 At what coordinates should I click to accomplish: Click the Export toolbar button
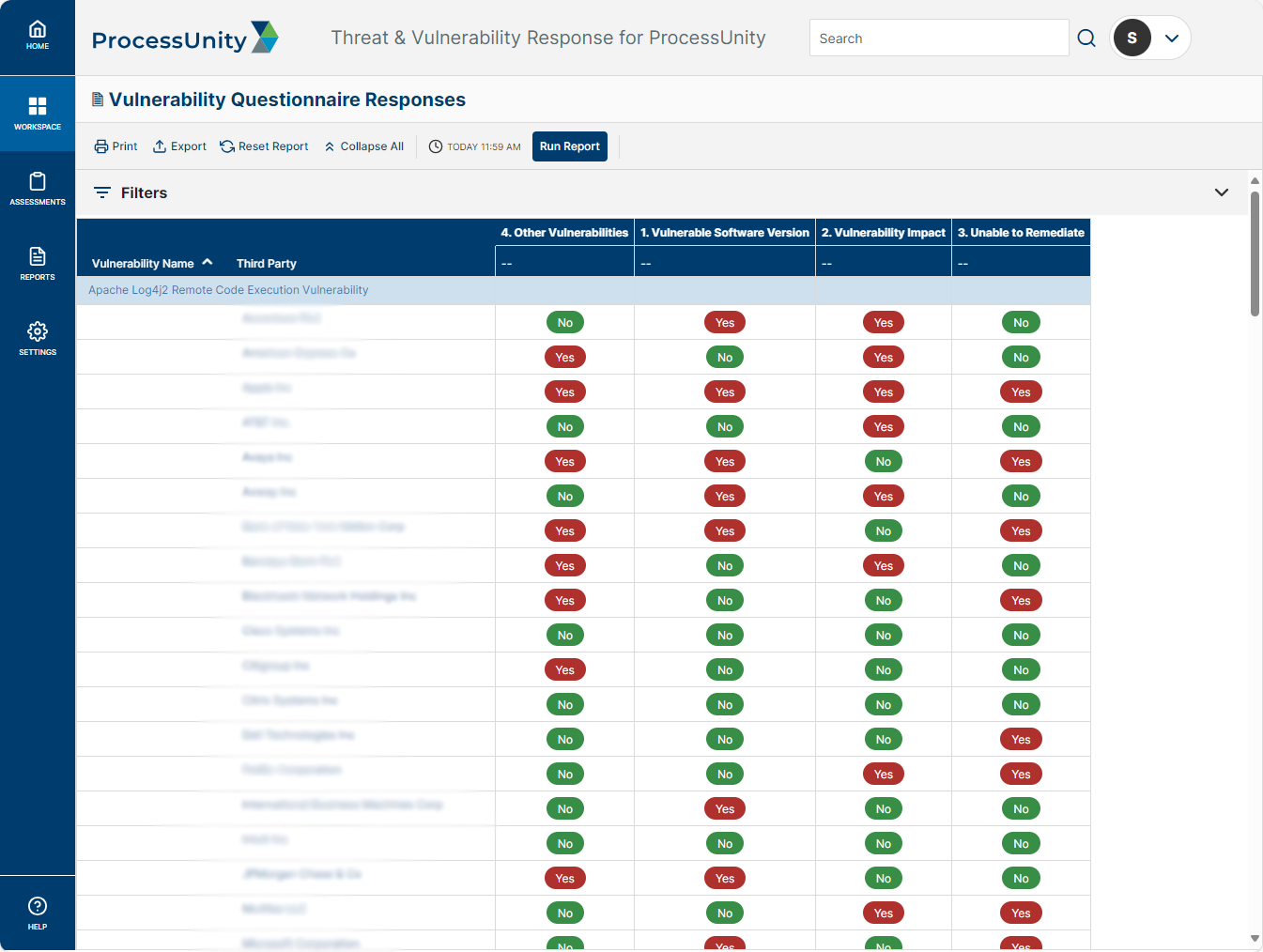[x=179, y=146]
